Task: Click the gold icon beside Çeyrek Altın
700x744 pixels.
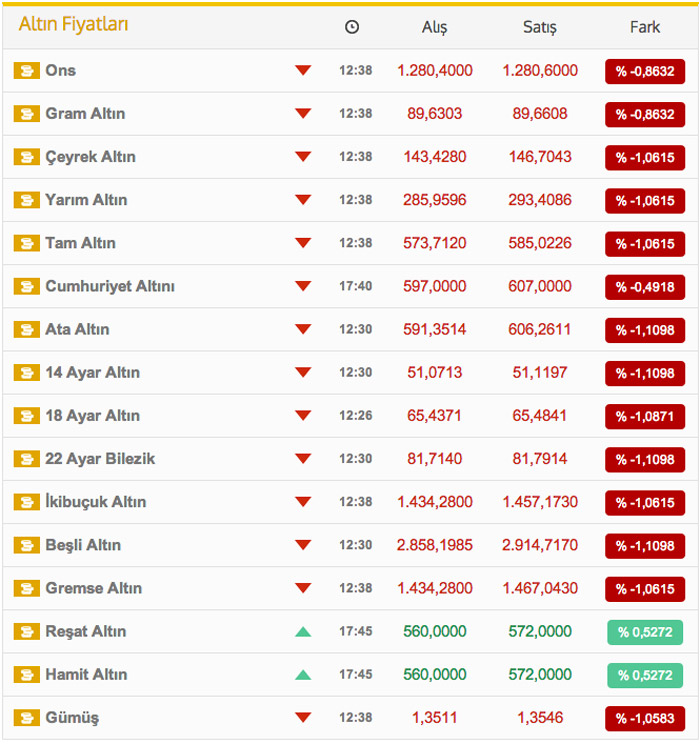Action: point(27,157)
